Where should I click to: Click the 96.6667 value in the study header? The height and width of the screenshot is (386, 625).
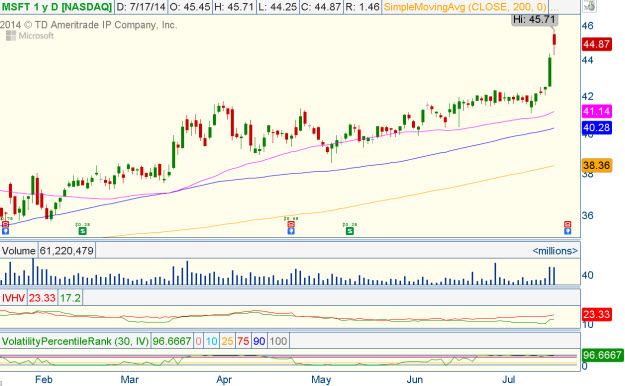point(172,341)
